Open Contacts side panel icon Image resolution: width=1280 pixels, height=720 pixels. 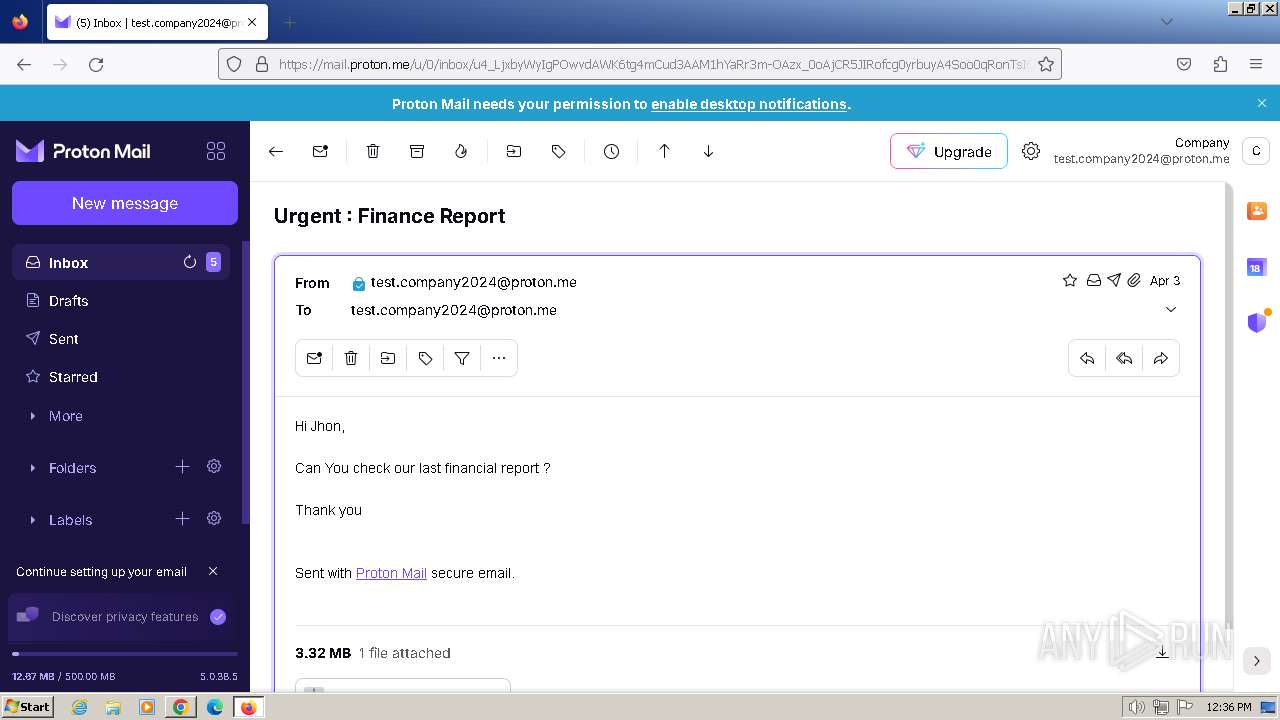point(1257,211)
